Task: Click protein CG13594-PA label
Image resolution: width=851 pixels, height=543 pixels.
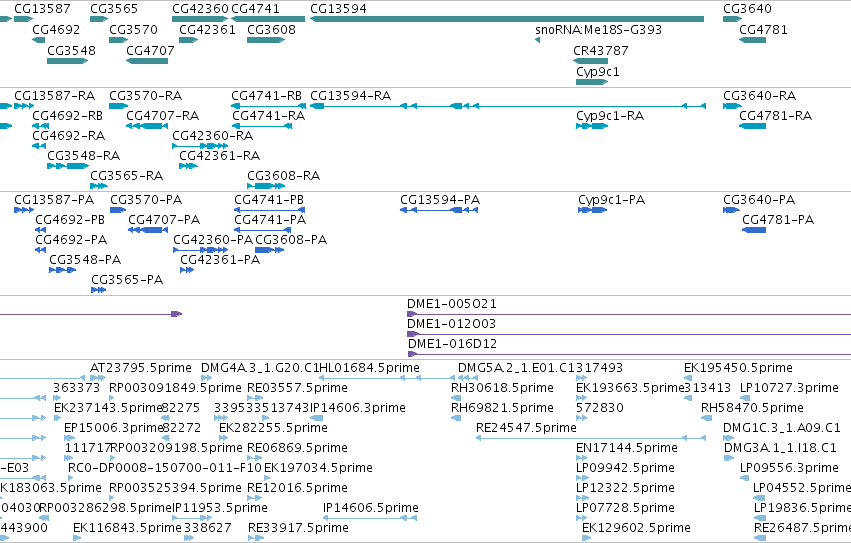Action: click(440, 200)
